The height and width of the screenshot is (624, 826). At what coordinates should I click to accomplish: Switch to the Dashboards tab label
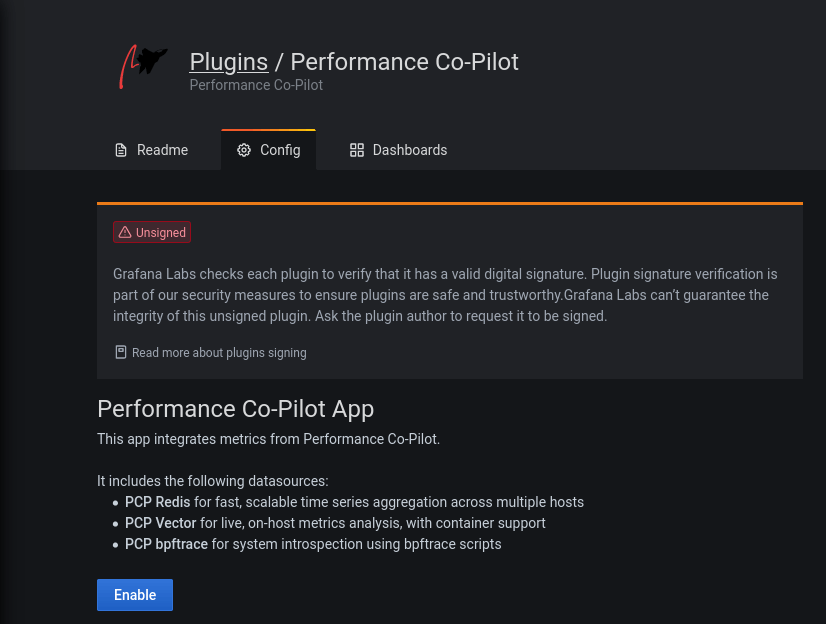(x=410, y=150)
